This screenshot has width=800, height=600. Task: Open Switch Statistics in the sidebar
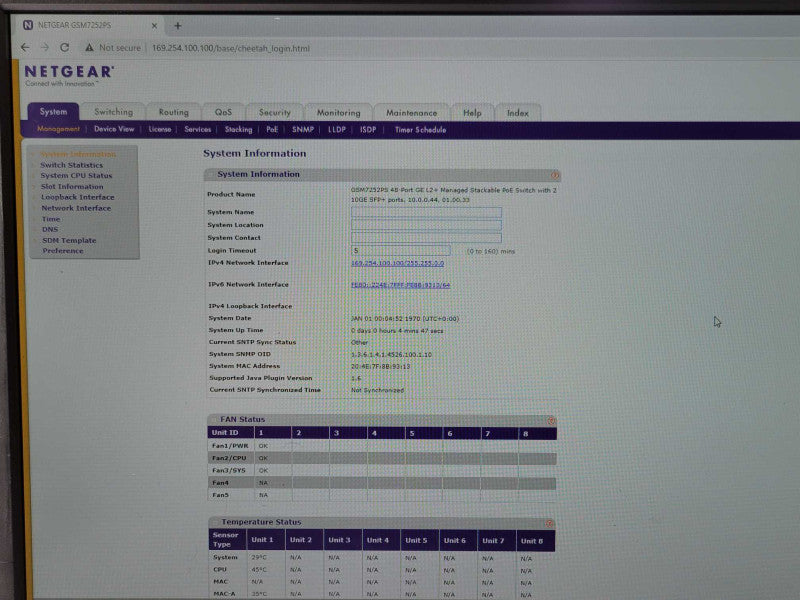[71, 165]
